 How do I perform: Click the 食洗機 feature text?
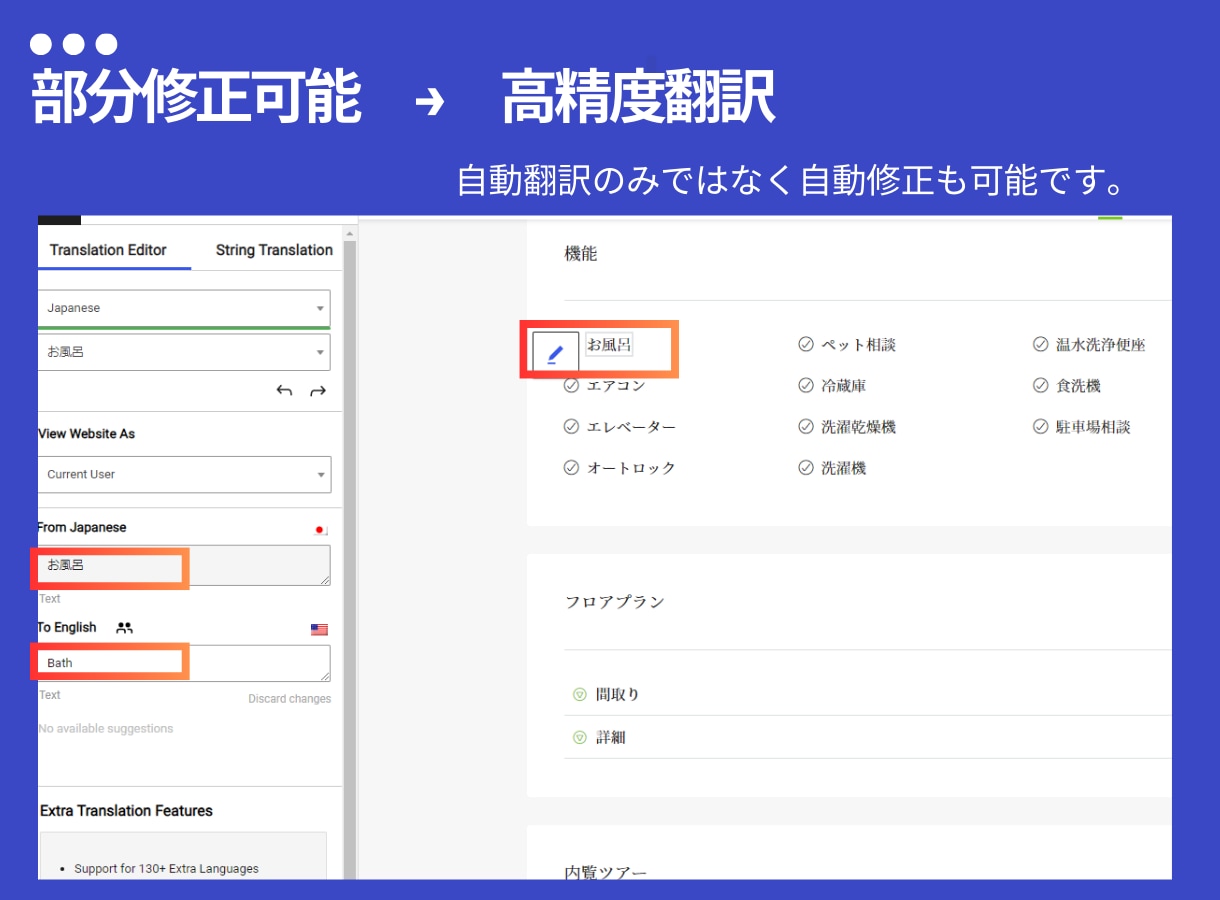(1078, 386)
